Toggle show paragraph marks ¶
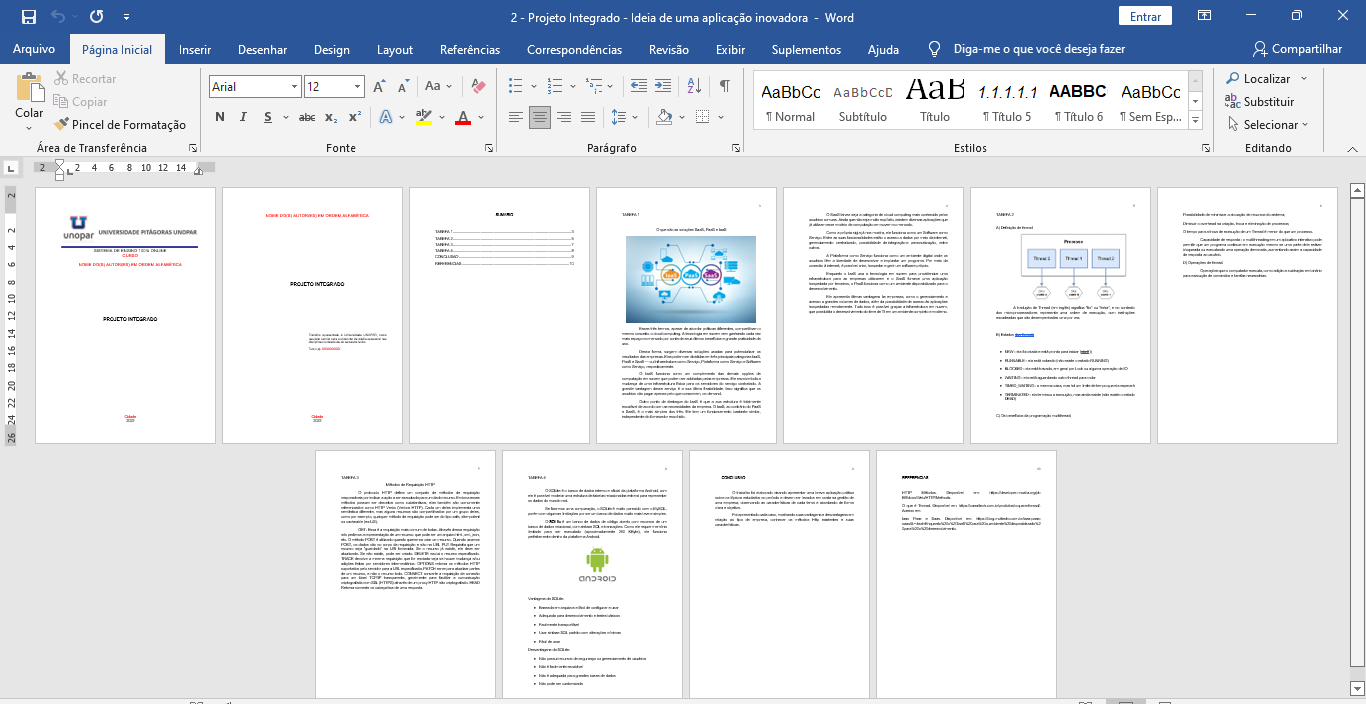Image resolution: width=1366 pixels, height=704 pixels. click(x=725, y=86)
